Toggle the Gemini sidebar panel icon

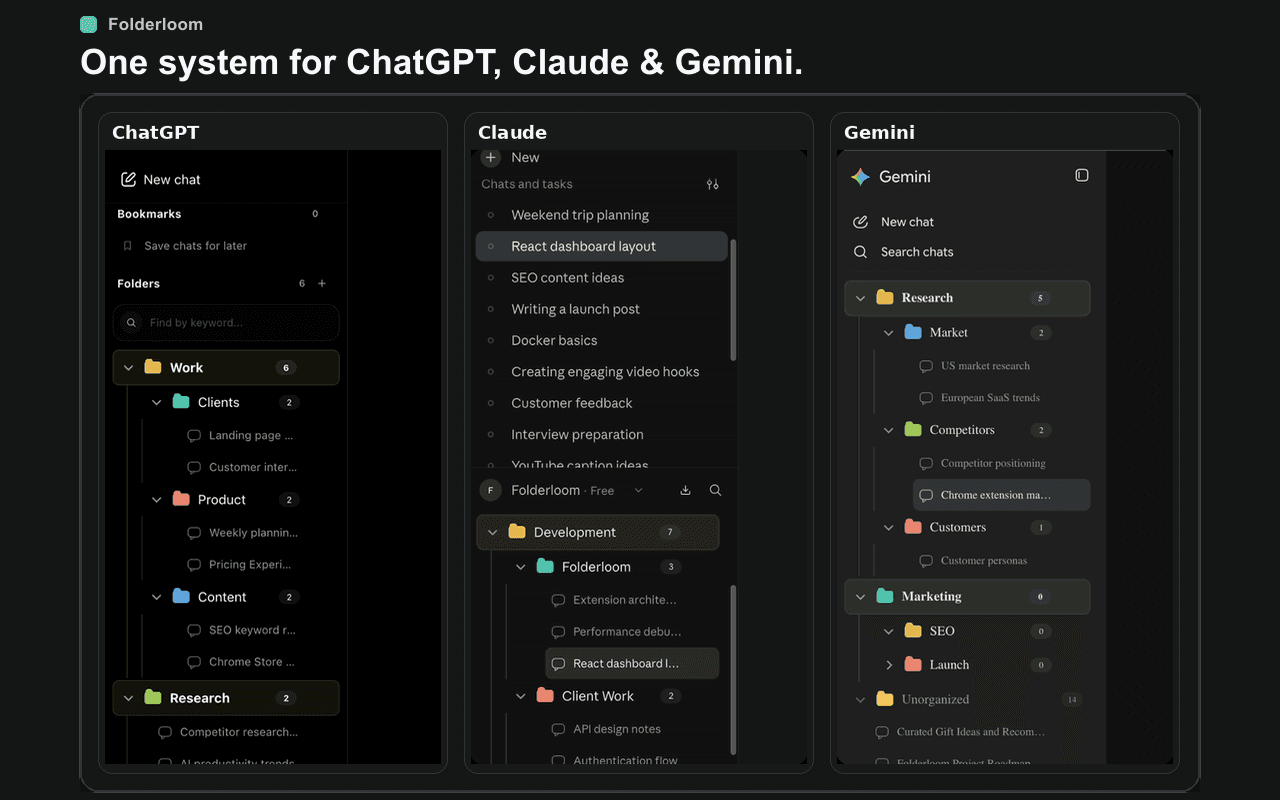coord(1082,175)
